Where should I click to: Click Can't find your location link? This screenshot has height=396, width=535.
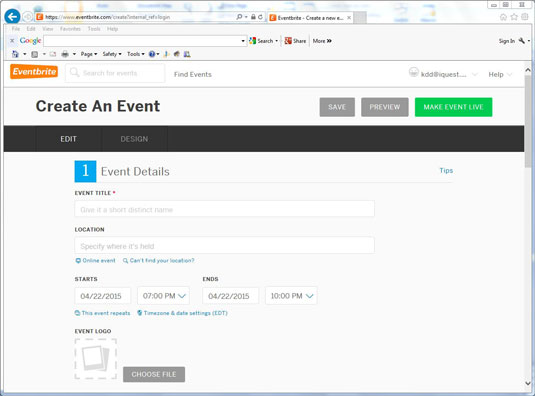coord(162,261)
